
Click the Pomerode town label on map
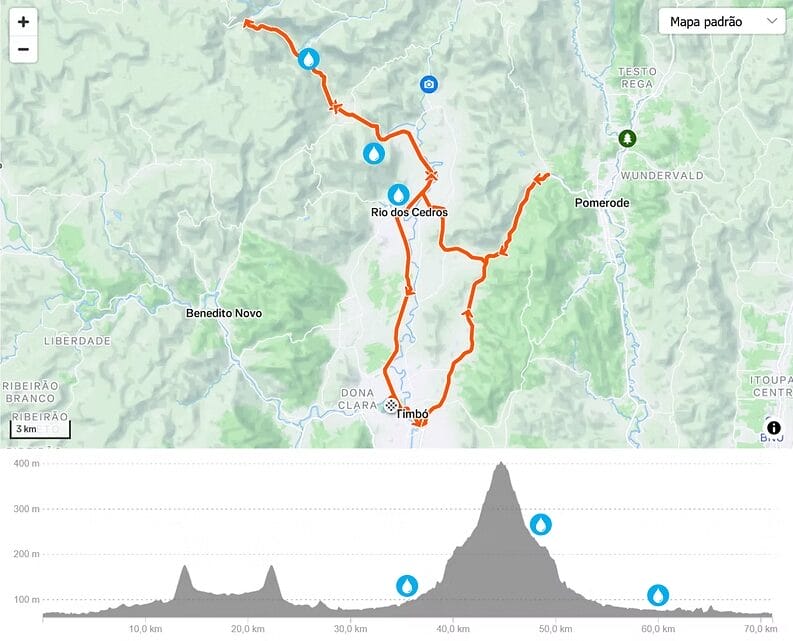602,203
